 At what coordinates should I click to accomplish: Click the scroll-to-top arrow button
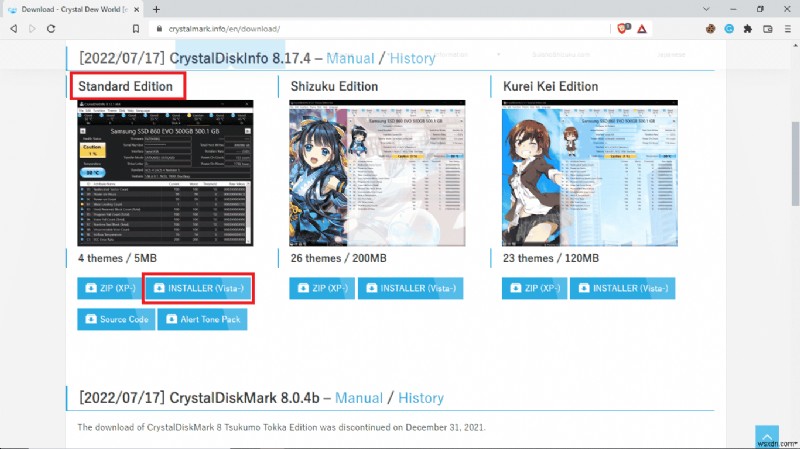pos(767,437)
